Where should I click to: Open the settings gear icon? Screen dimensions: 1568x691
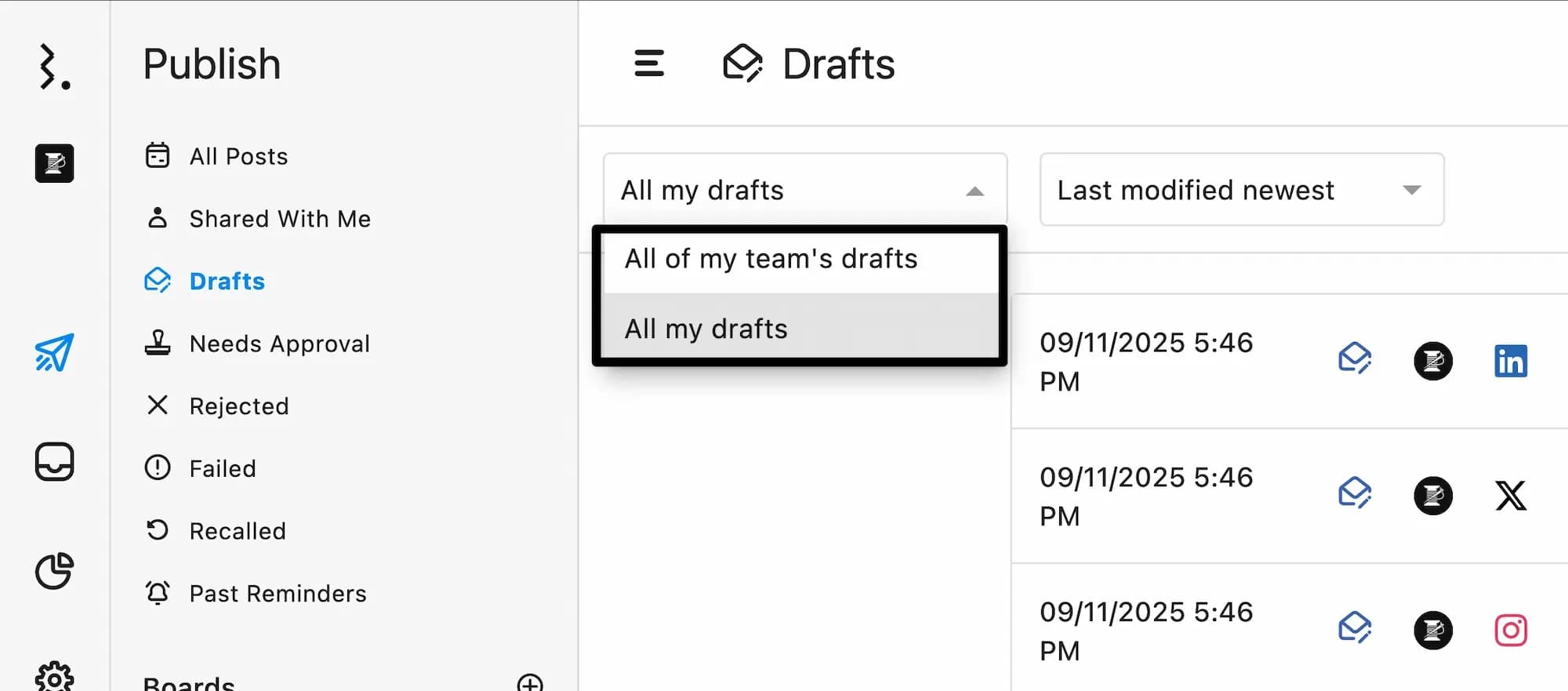54,677
